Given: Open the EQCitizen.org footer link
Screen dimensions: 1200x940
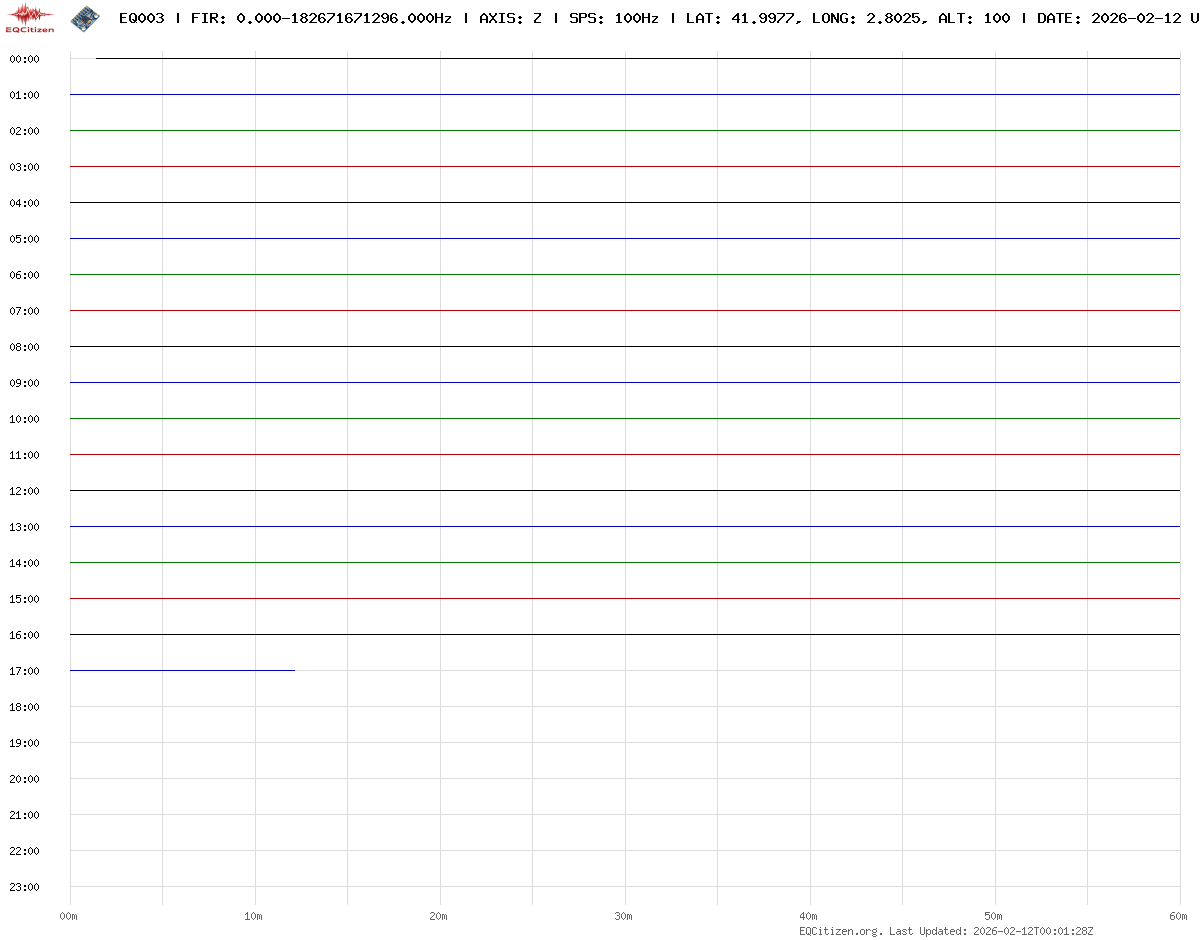Looking at the screenshot, I should (840, 931).
